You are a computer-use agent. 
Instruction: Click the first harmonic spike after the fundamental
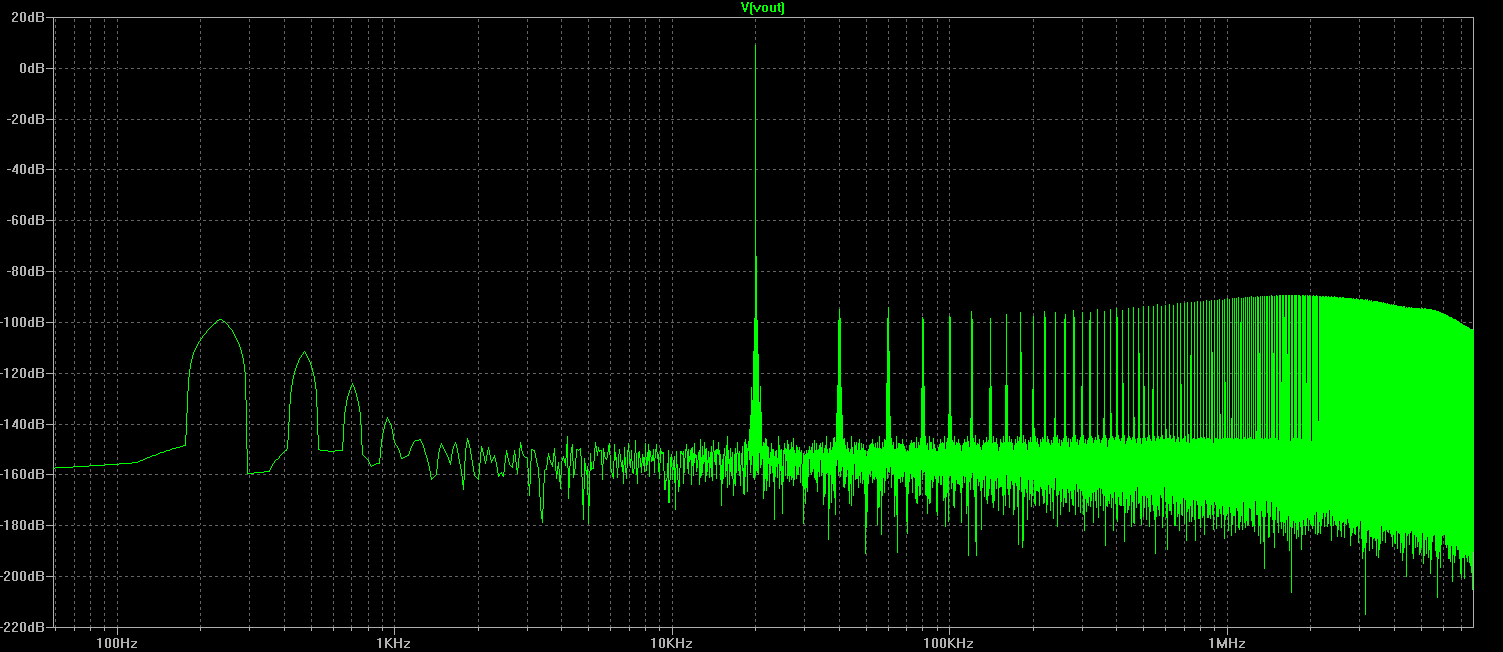tap(839, 312)
